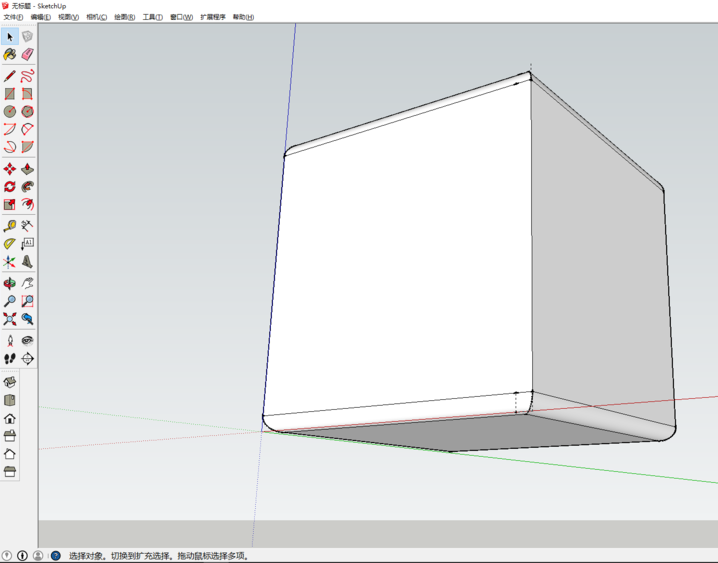Click the user profile icon in status bar
This screenshot has height=563, width=718.
click(38, 556)
